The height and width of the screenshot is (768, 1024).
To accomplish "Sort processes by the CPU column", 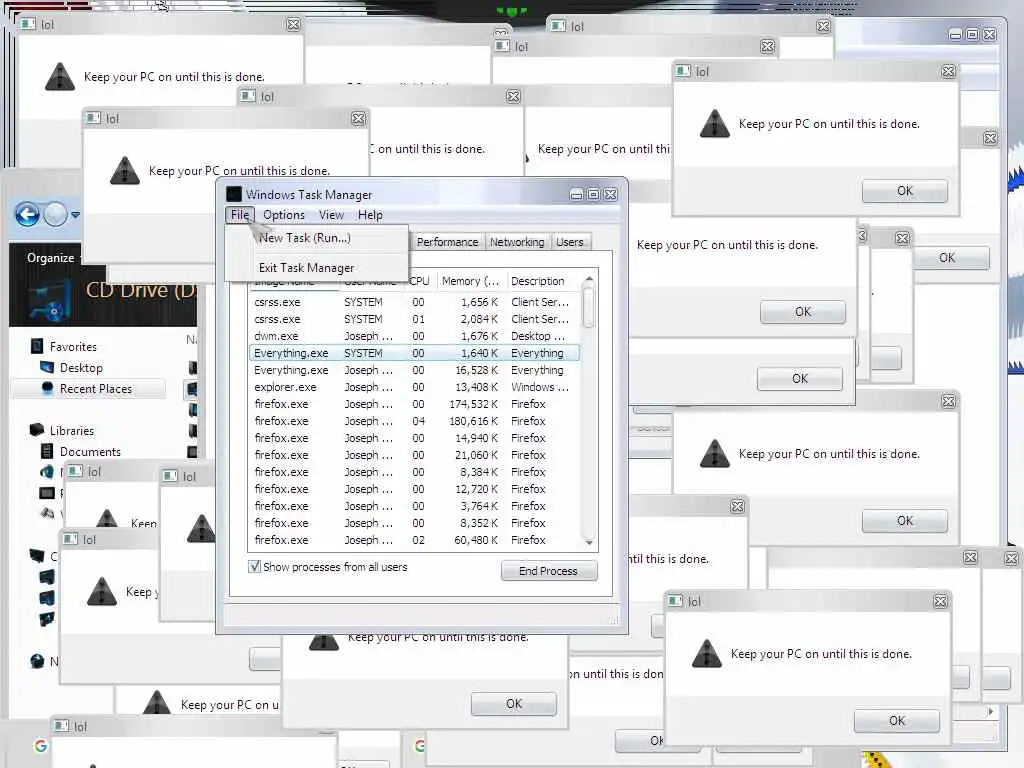I will click(x=420, y=281).
